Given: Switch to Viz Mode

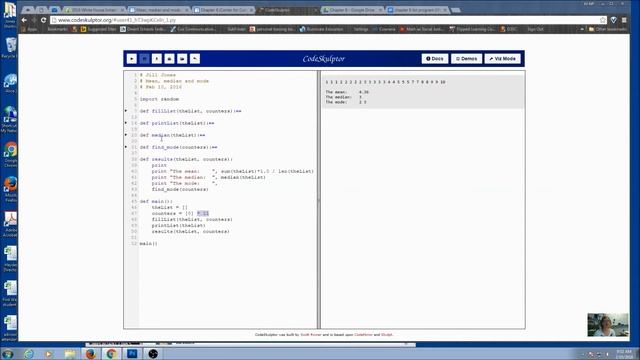Looking at the screenshot, I should pos(502,59).
